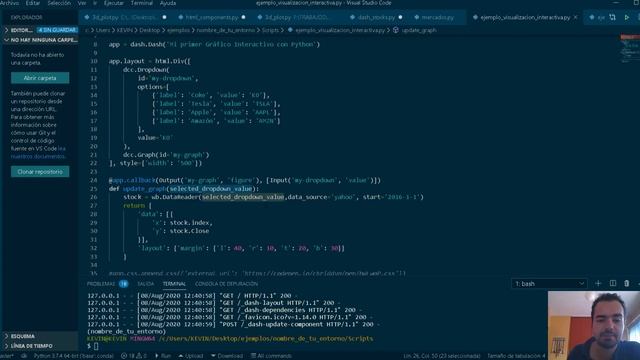Switch to the dash_stocks.py tab

[376, 18]
